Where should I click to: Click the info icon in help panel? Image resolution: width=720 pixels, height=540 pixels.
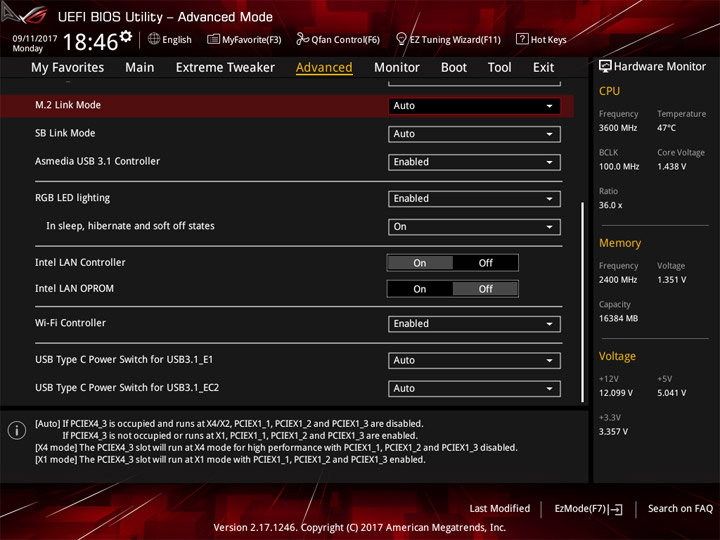(17, 430)
